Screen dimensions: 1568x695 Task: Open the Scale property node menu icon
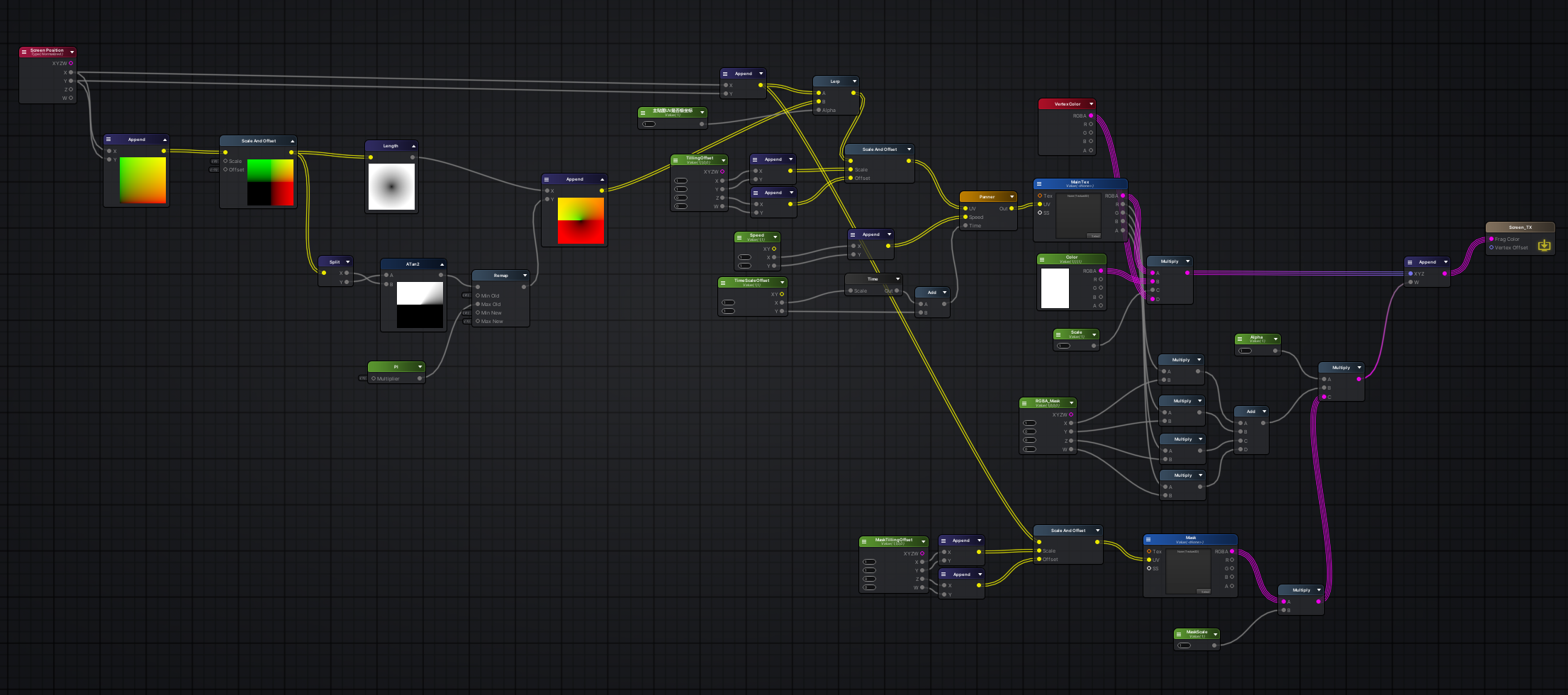(1058, 334)
